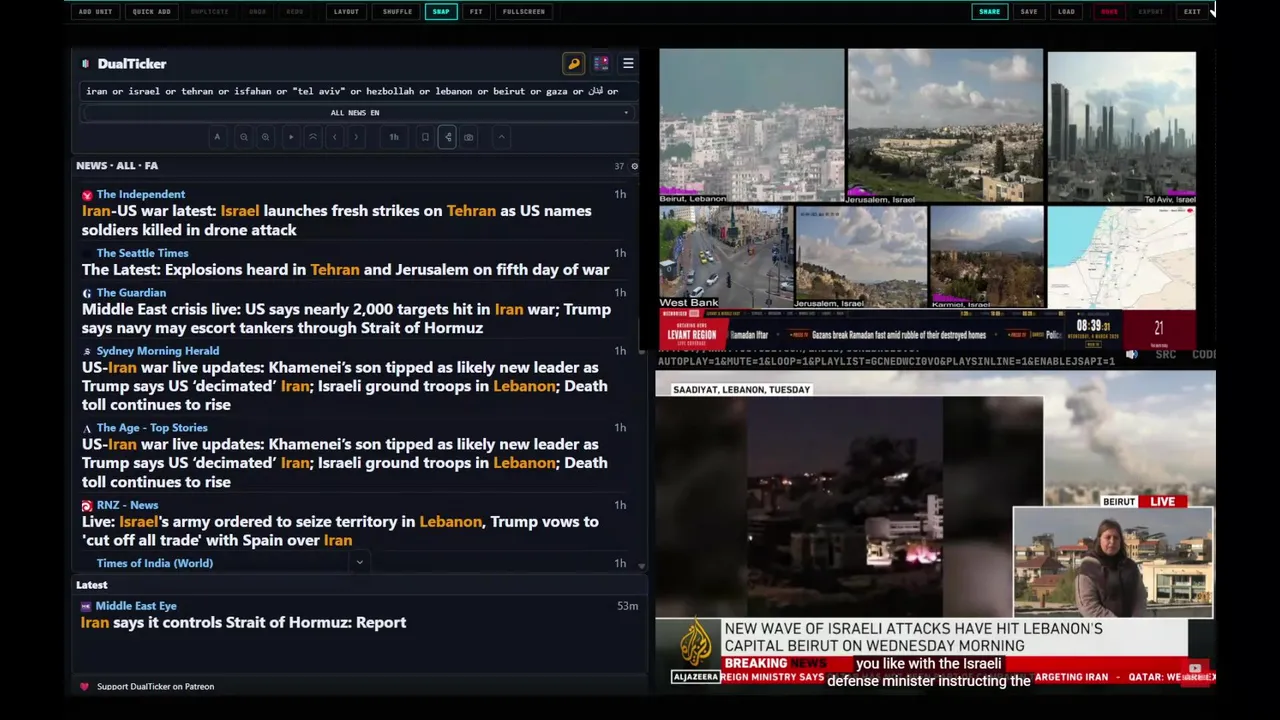
Task: Open the ALL NEWS EN dropdown
Action: pyautogui.click(x=355, y=113)
